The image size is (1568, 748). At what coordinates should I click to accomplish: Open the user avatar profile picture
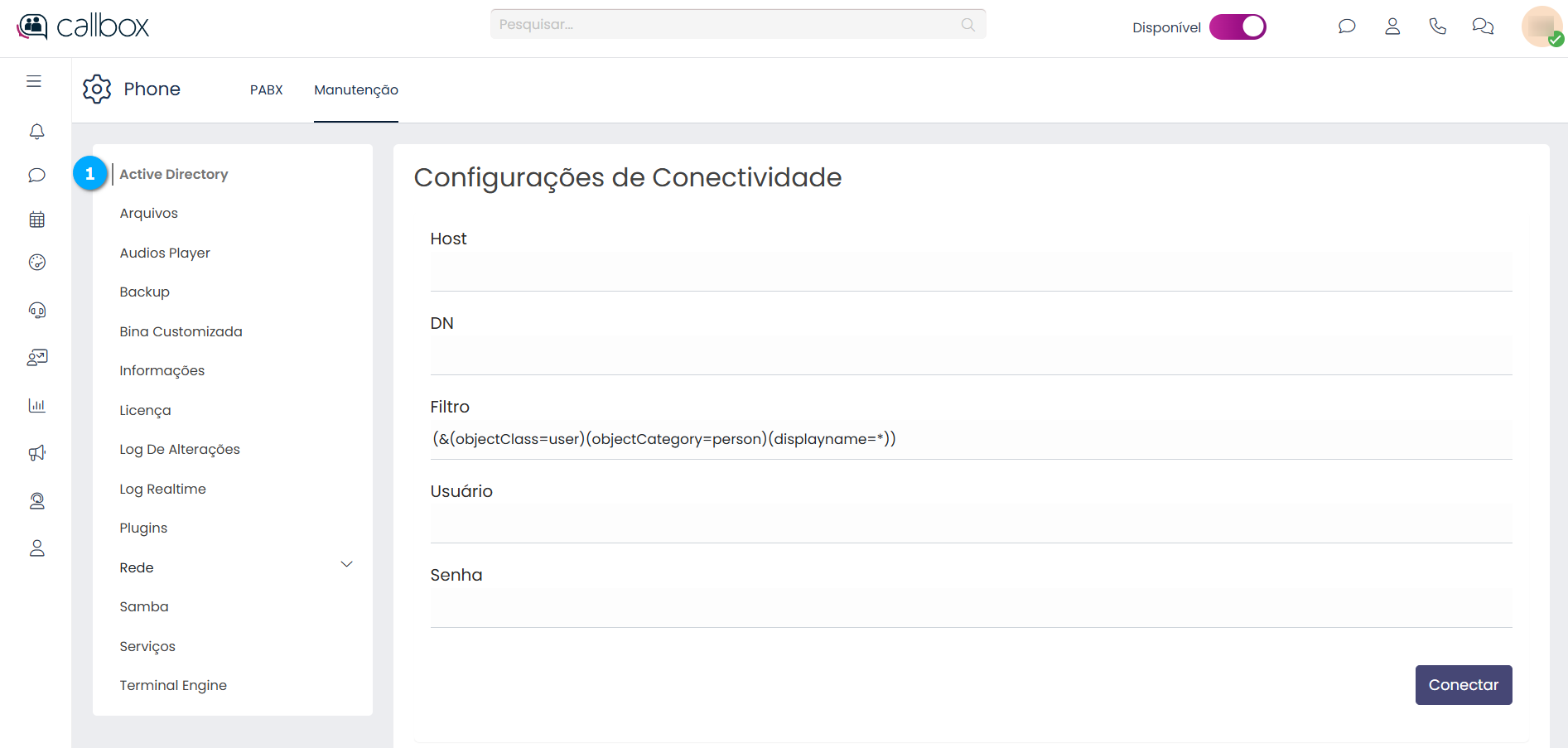coord(1541,27)
